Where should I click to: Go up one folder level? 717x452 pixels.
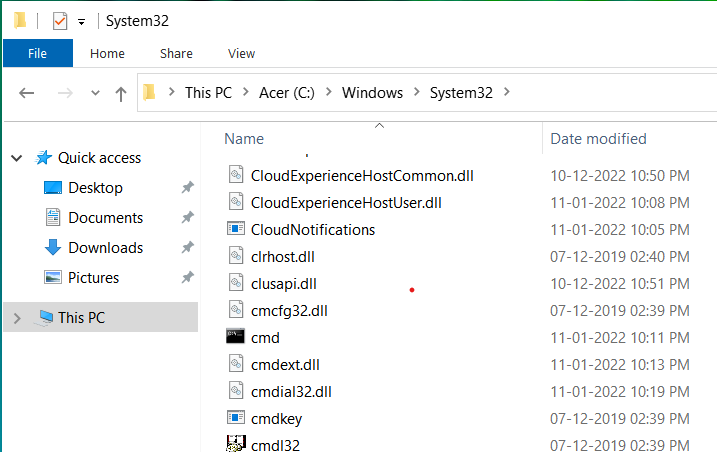pyautogui.click(x=121, y=94)
